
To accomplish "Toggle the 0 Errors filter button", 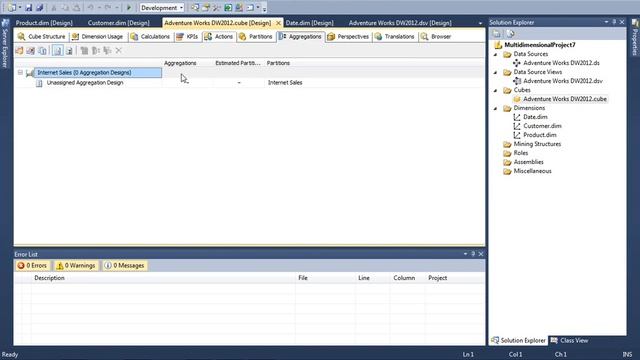I will [x=32, y=266].
